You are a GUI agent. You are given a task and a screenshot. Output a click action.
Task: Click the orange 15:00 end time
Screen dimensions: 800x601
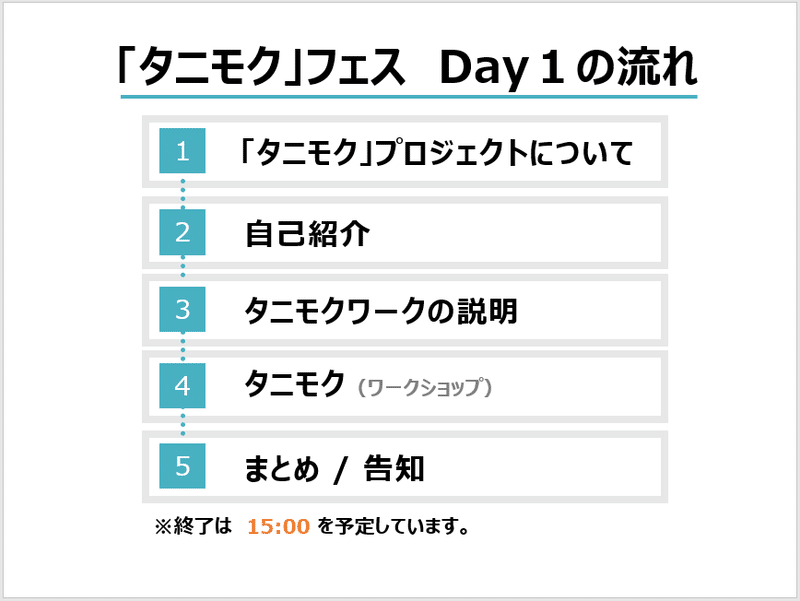coord(279,526)
